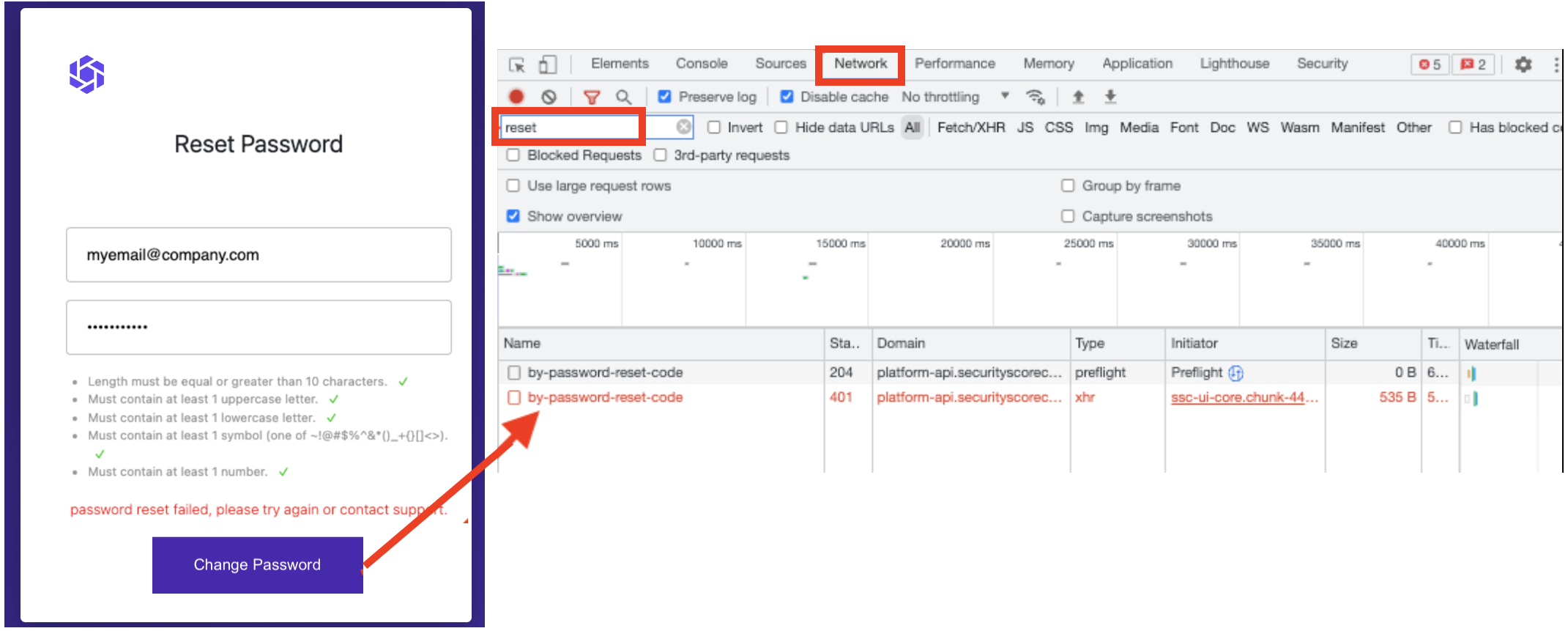Open the No throttling dropdown
This screenshot has height=631, width=1568.
coord(956,97)
